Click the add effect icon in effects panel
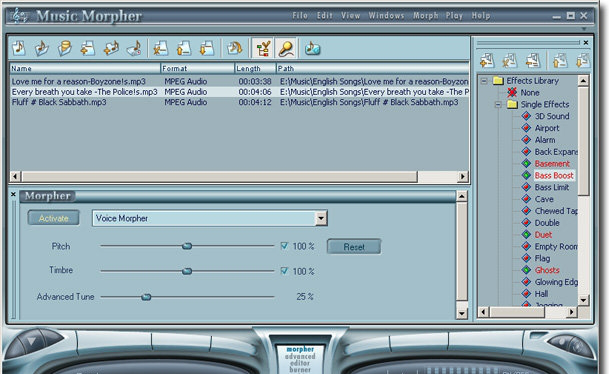609x388 pixels. (x=487, y=61)
